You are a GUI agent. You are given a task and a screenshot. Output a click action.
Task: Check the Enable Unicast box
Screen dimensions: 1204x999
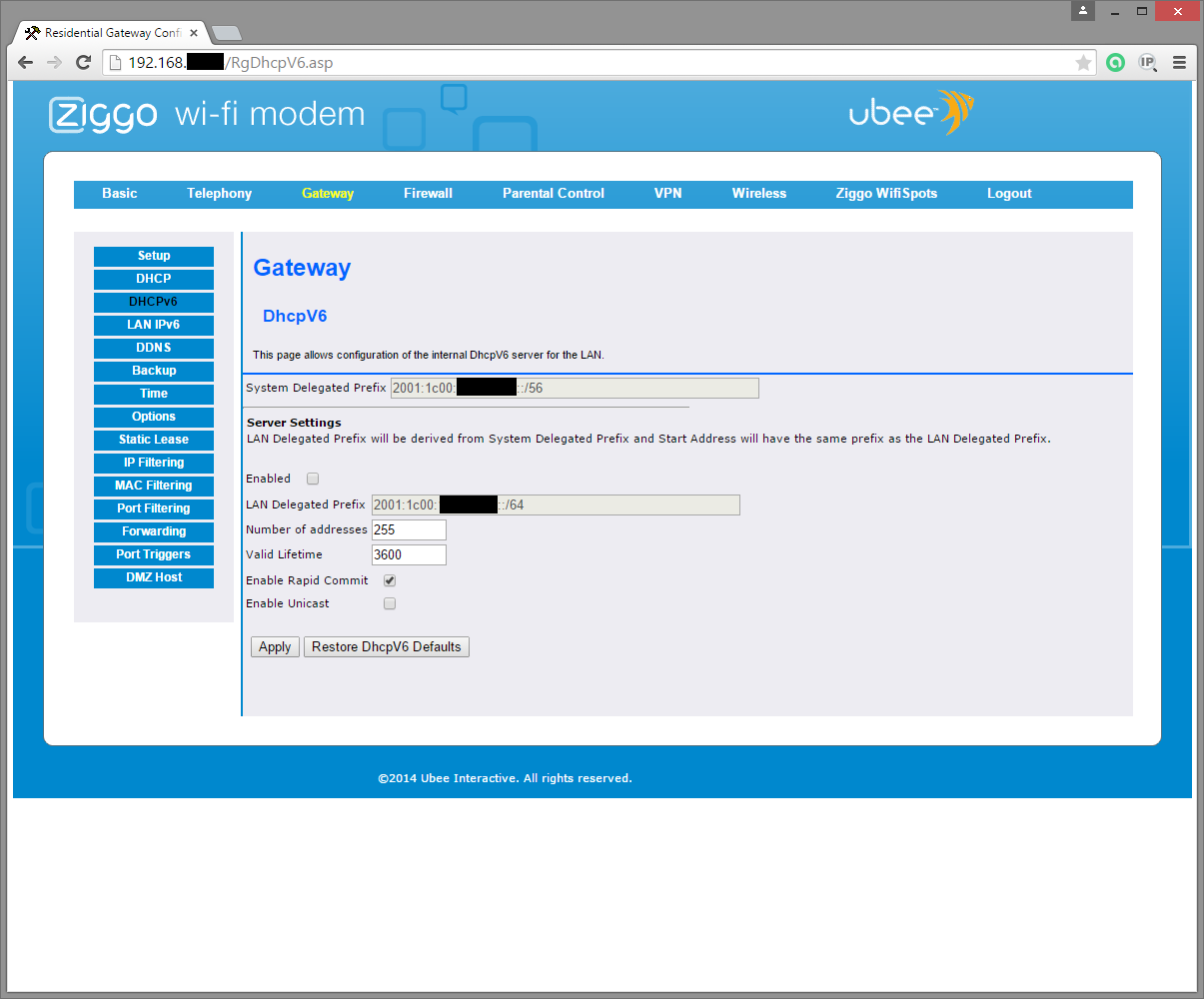(x=390, y=603)
